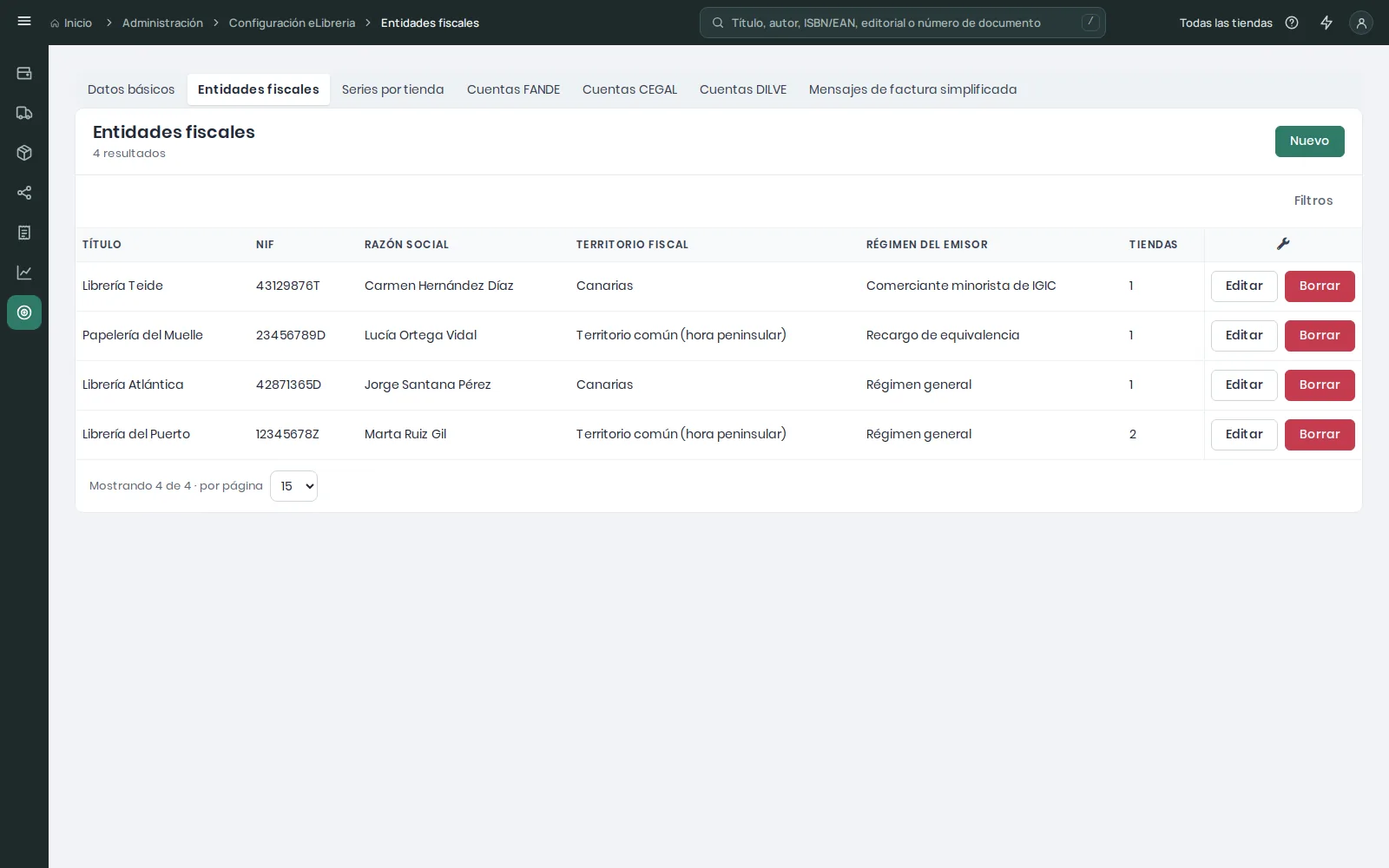Click the lightning bolt icon
The image size is (1389, 868).
coord(1326,23)
